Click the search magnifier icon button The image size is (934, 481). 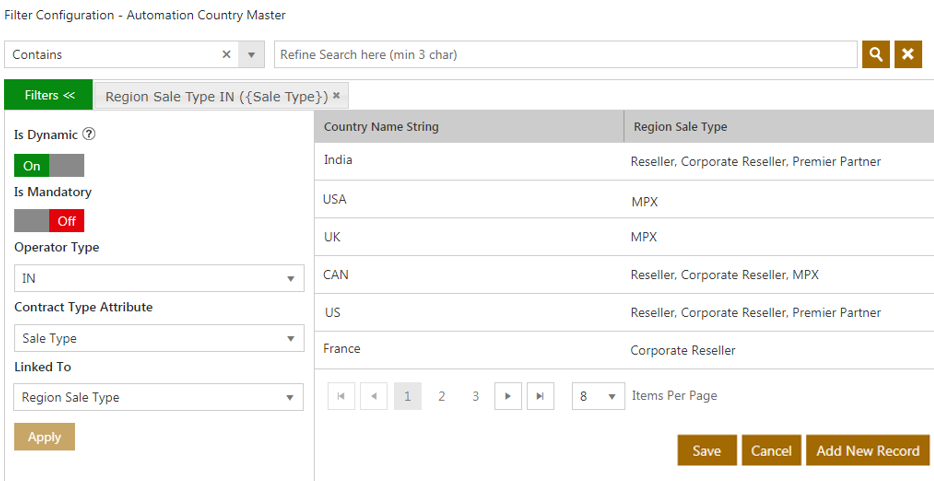click(875, 55)
